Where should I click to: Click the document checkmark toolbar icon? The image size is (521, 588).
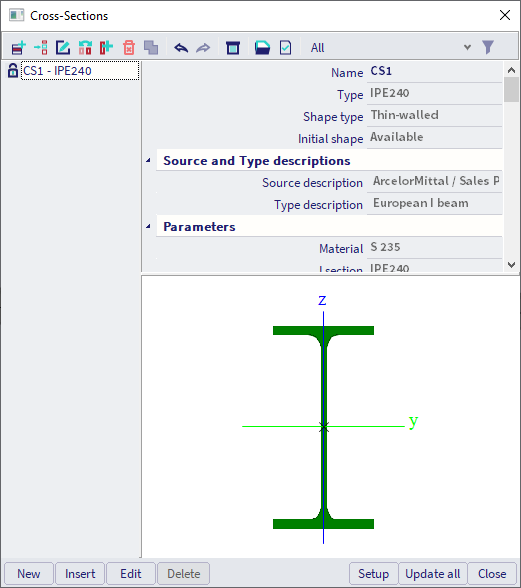coord(285,48)
